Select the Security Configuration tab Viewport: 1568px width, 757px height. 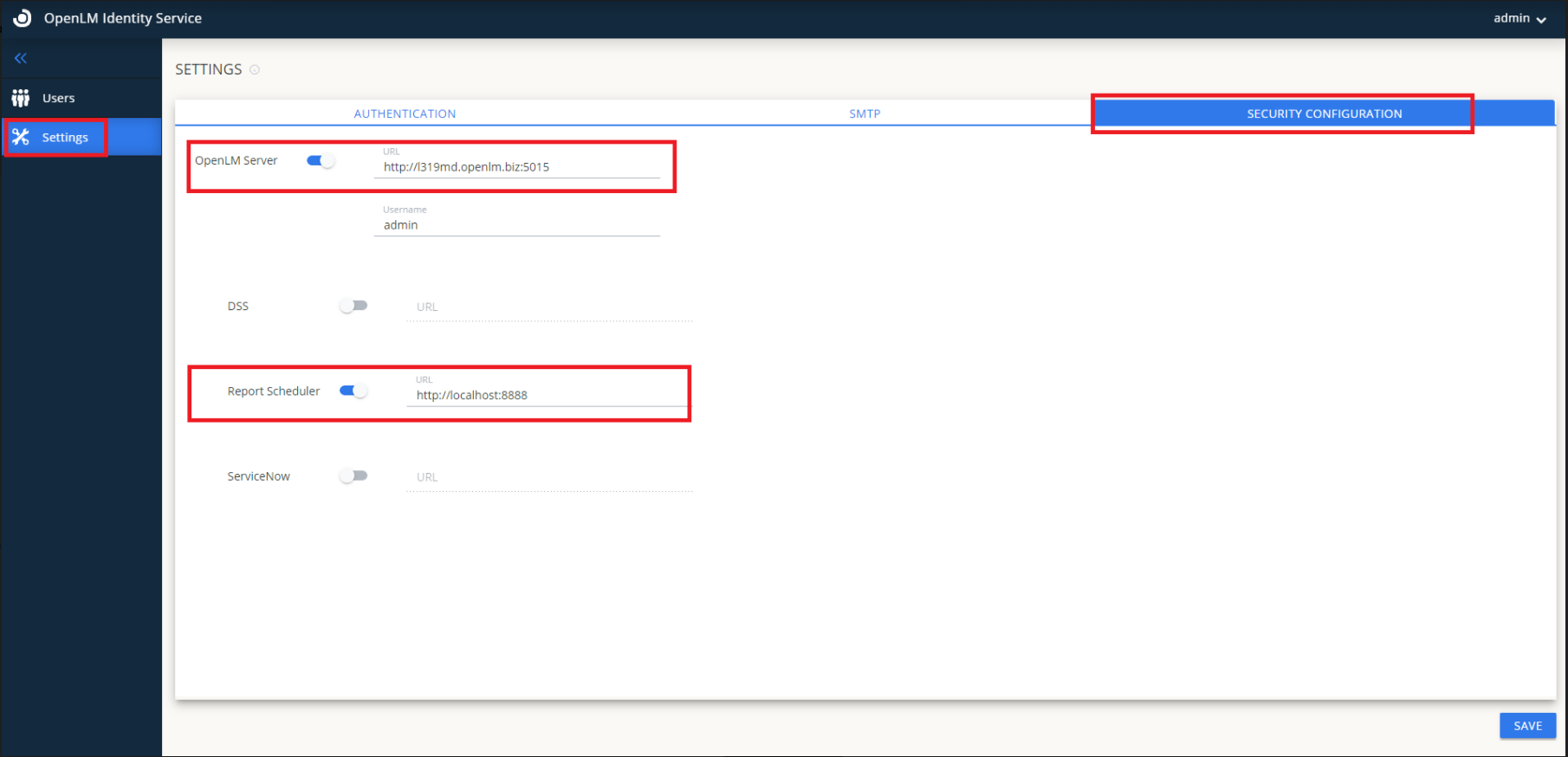(1323, 113)
